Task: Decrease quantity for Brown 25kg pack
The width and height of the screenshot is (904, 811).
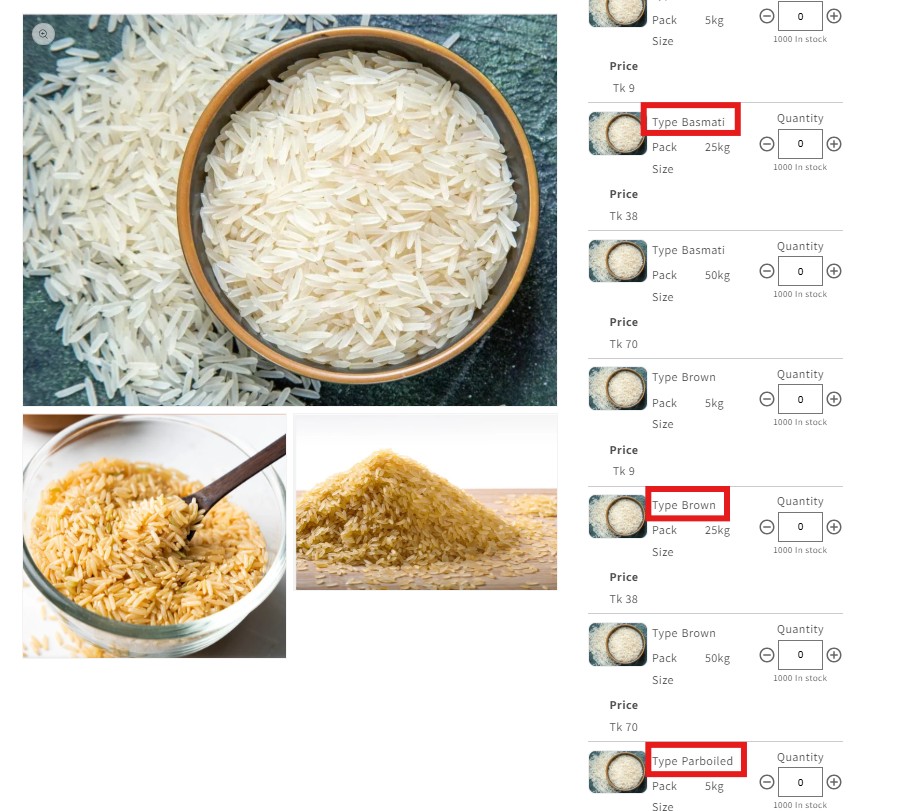Action: point(767,527)
